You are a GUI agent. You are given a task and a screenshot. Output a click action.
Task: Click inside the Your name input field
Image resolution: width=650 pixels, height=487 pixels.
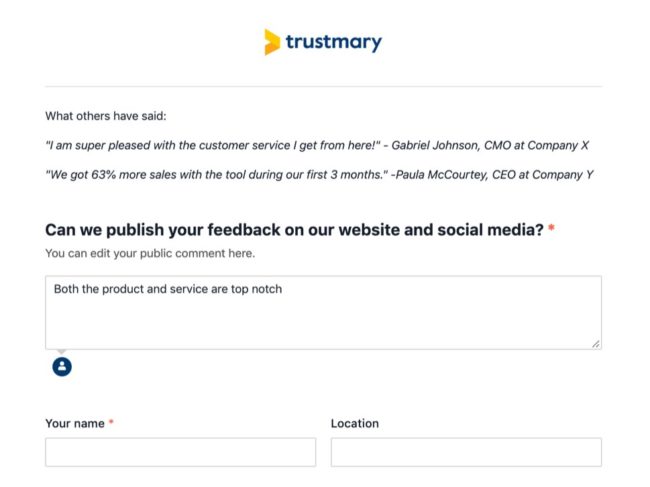tap(181, 452)
